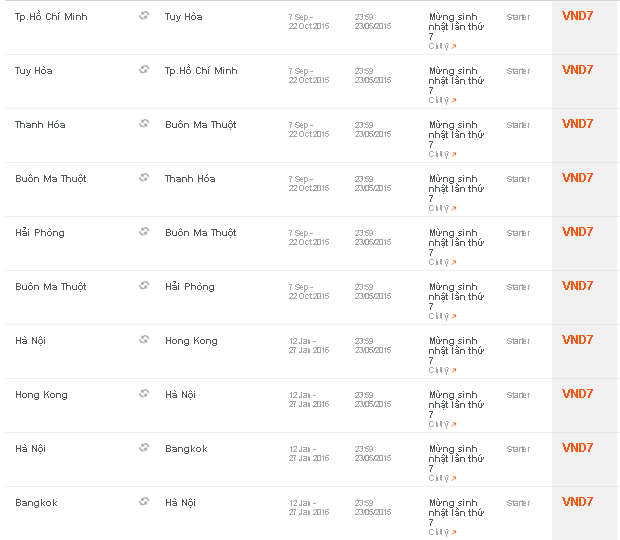
Task: Click route icon in Hà Nội to Hong Kong row
Action: click(144, 340)
